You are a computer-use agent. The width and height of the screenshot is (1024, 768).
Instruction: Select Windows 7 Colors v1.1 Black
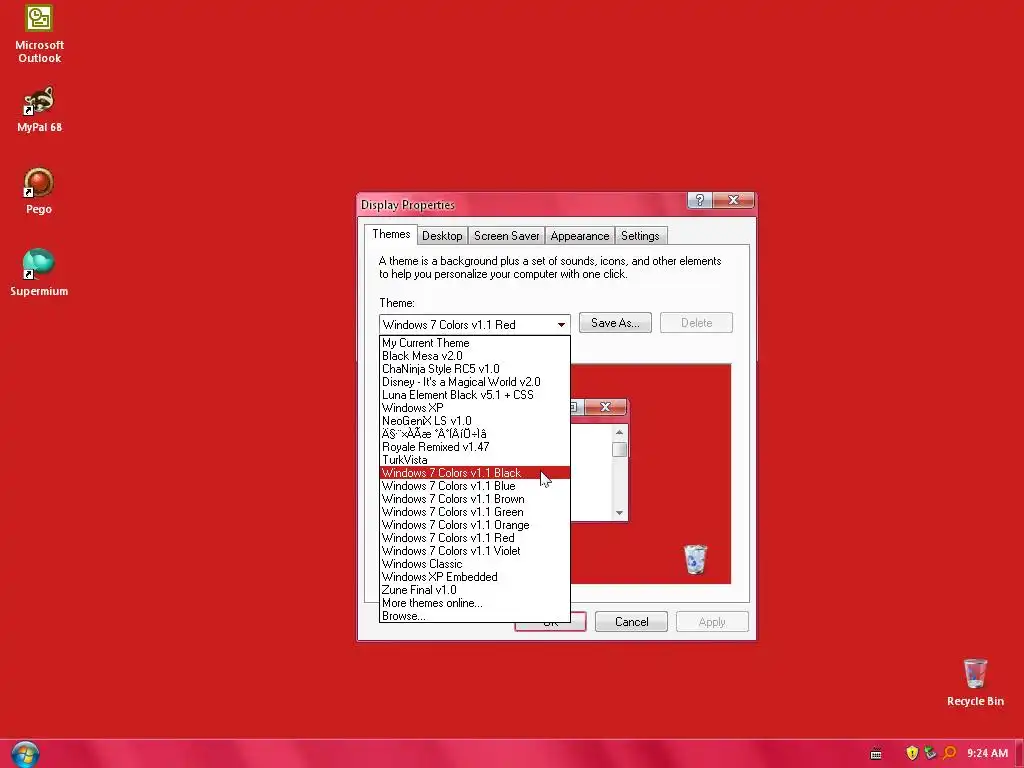(475, 473)
